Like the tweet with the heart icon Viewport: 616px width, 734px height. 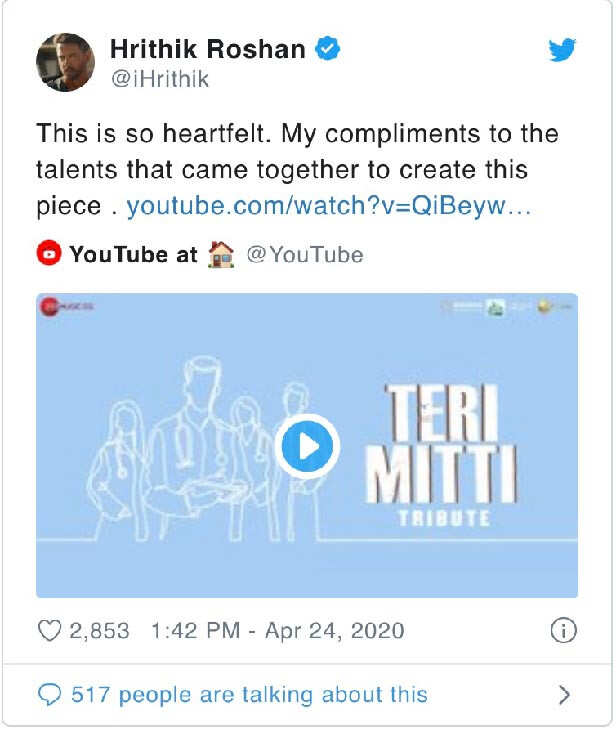49,631
